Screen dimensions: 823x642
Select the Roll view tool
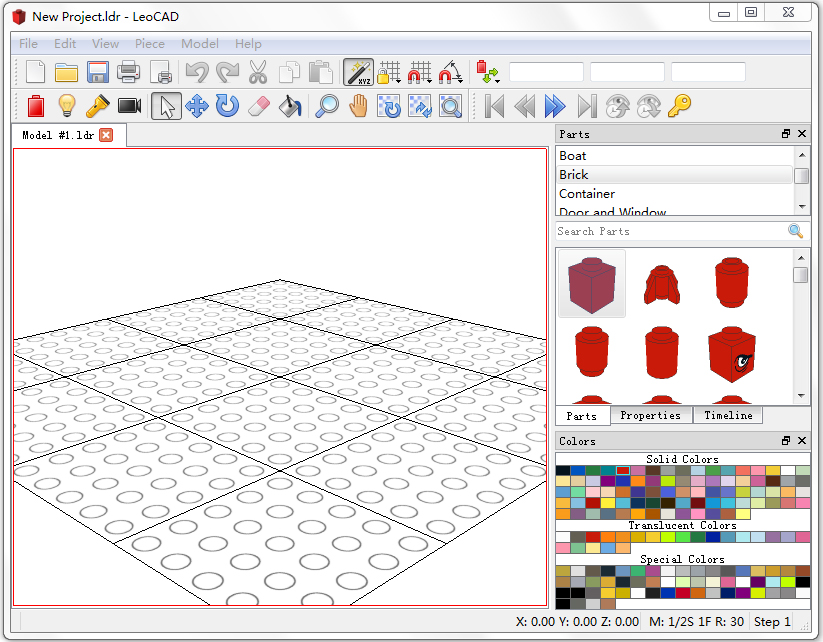420,106
